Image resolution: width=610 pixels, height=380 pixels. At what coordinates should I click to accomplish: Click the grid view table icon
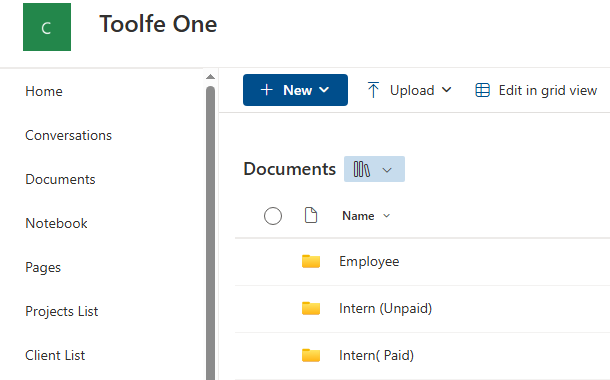(482, 90)
